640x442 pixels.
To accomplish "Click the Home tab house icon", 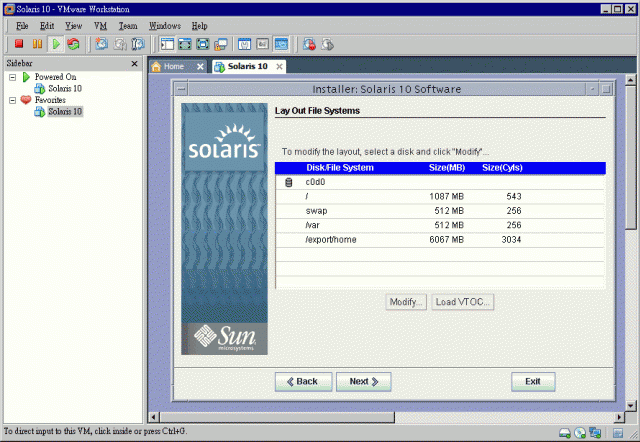I will (x=156, y=67).
